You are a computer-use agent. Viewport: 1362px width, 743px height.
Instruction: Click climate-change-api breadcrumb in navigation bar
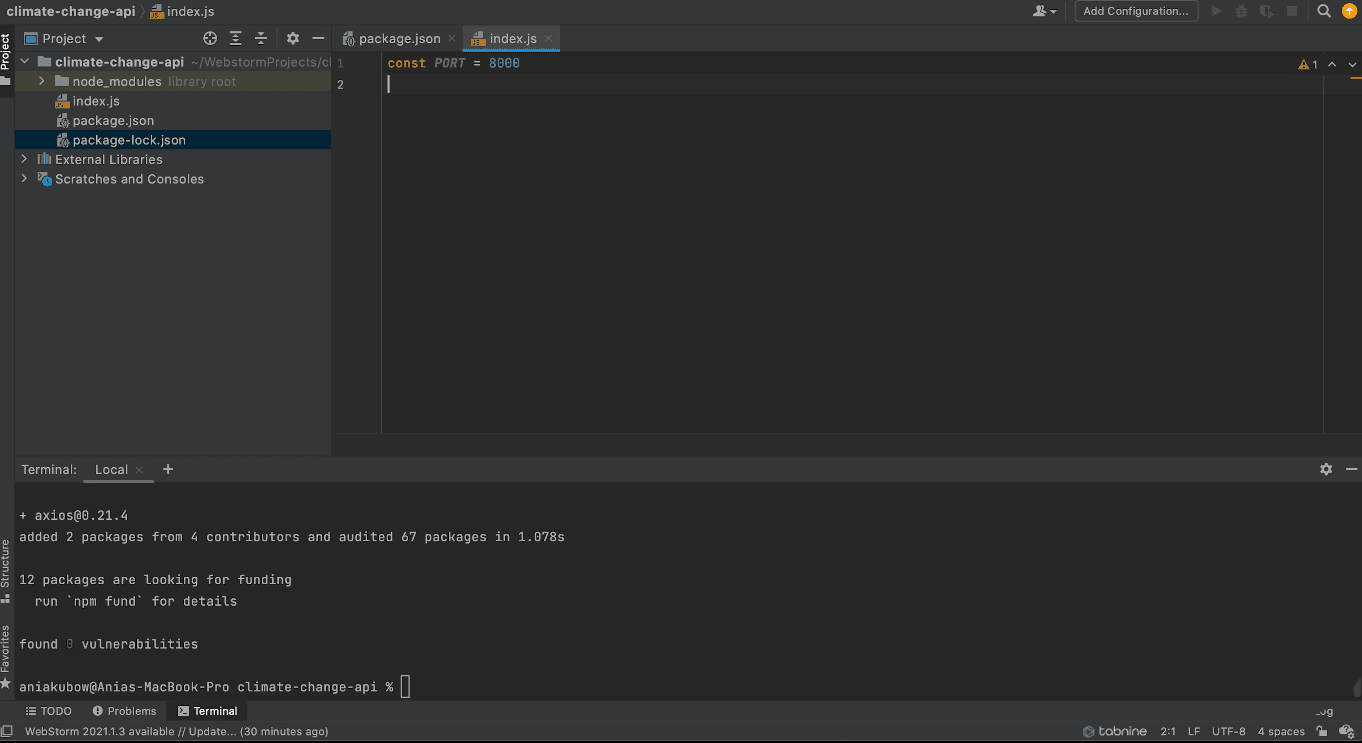(x=71, y=11)
